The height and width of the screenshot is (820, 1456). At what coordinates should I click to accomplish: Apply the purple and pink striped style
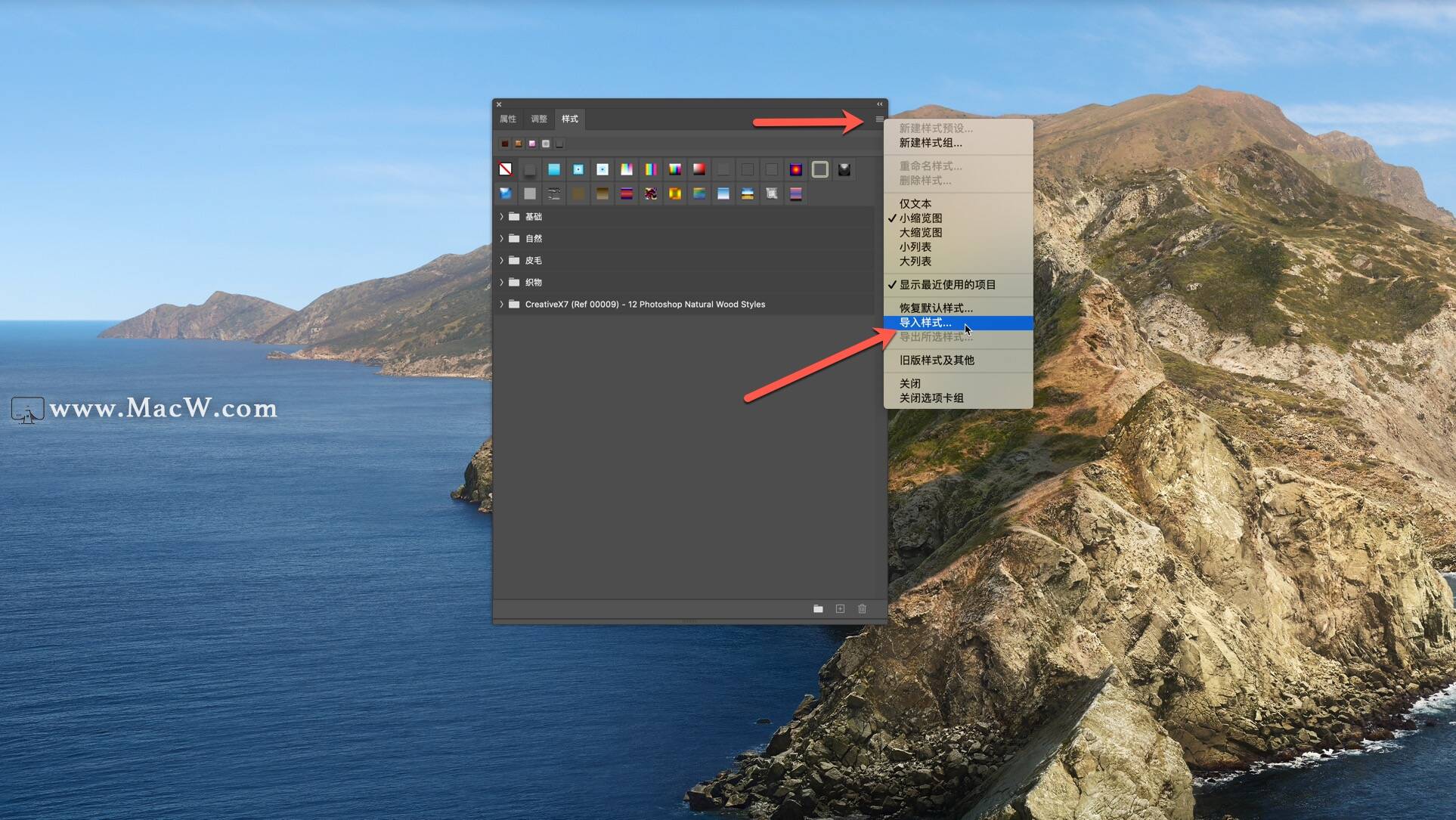796,193
